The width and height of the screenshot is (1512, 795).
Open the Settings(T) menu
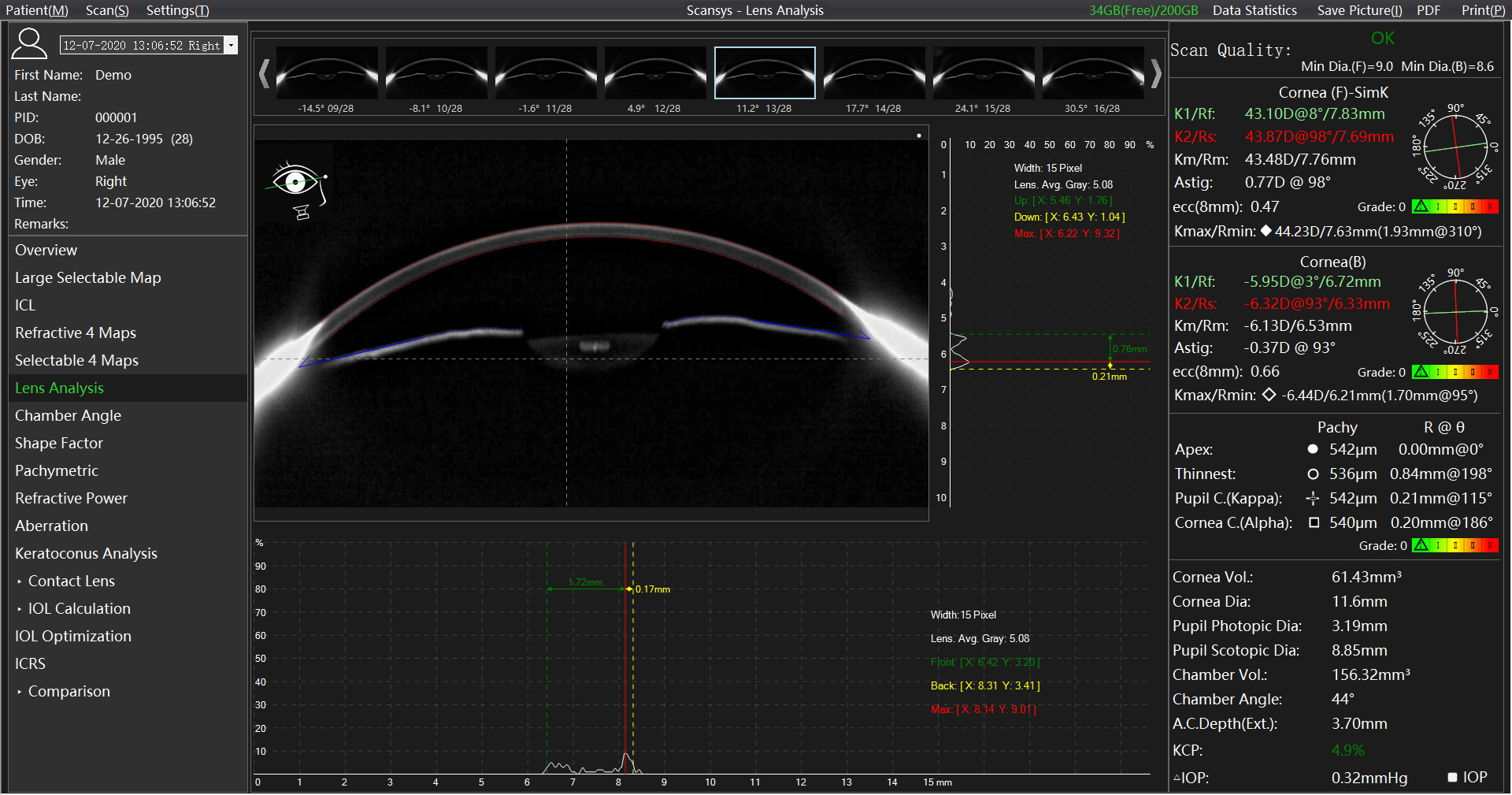[x=178, y=10]
